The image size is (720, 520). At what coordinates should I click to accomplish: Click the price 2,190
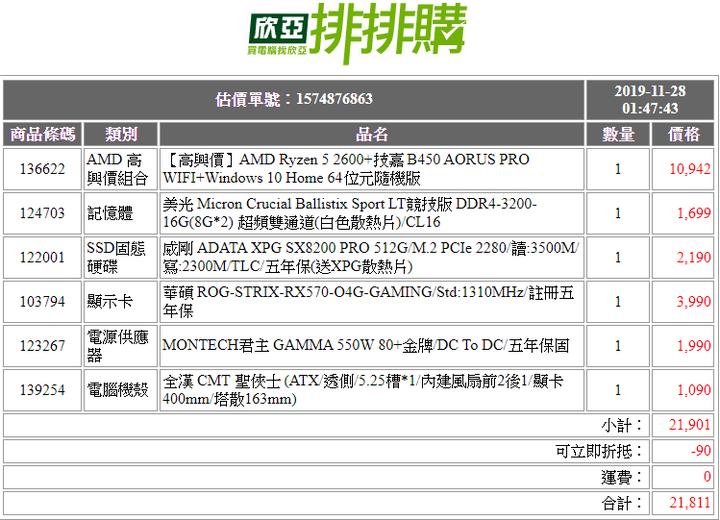tap(693, 257)
